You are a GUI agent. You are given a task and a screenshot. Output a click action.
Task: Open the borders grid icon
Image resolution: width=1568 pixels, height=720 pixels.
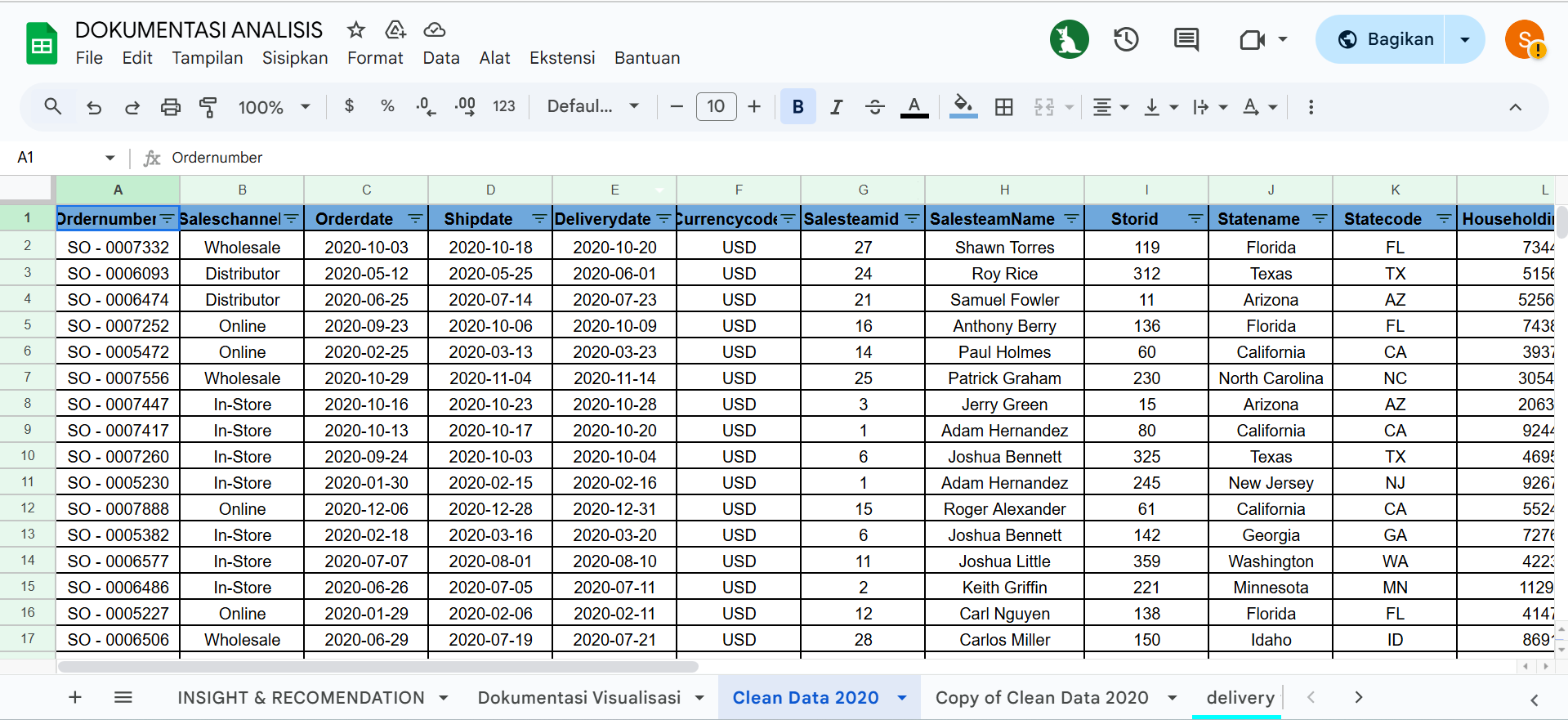(1003, 107)
